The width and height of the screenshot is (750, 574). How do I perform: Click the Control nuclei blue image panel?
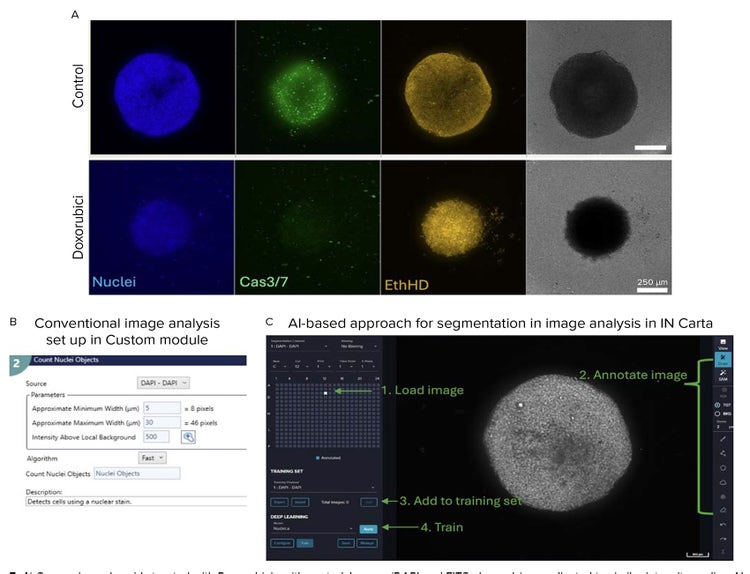pyautogui.click(x=163, y=87)
